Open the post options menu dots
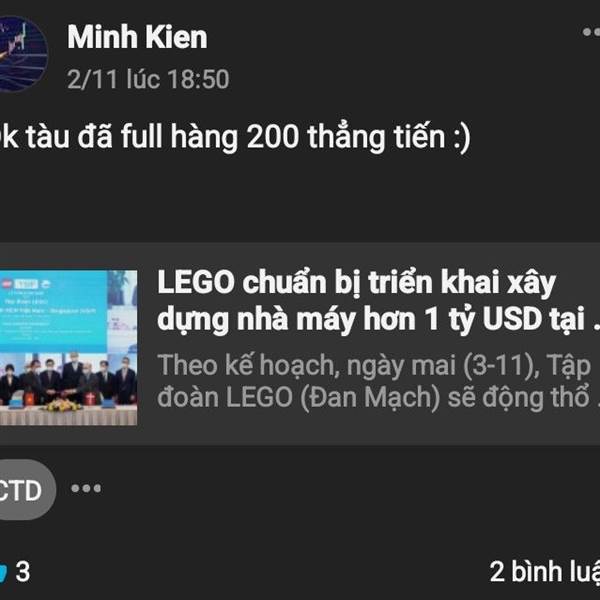The image size is (600, 600). point(591,32)
